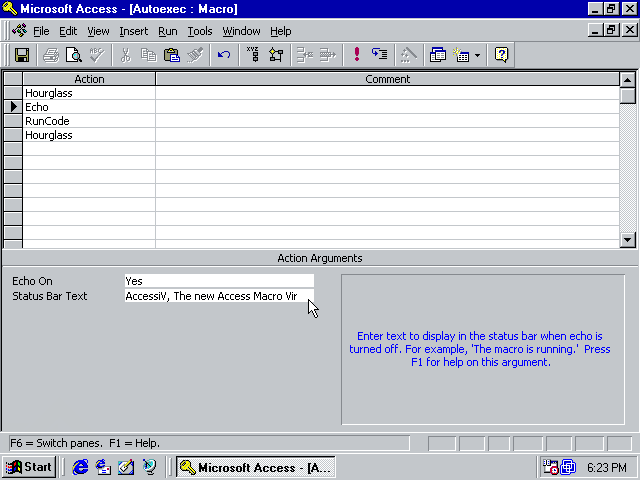Click the Save toolbar icon
Image resolution: width=640 pixels, height=480 pixels.
tap(22, 55)
